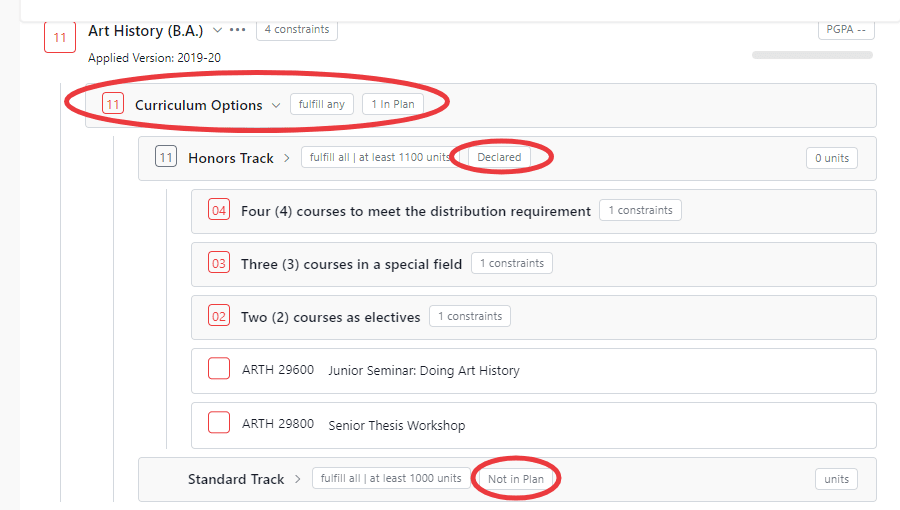Viewport: 900px width, 510px height.
Task: Click the Art History three-dots options icon
Action: pyautogui.click(x=237, y=30)
